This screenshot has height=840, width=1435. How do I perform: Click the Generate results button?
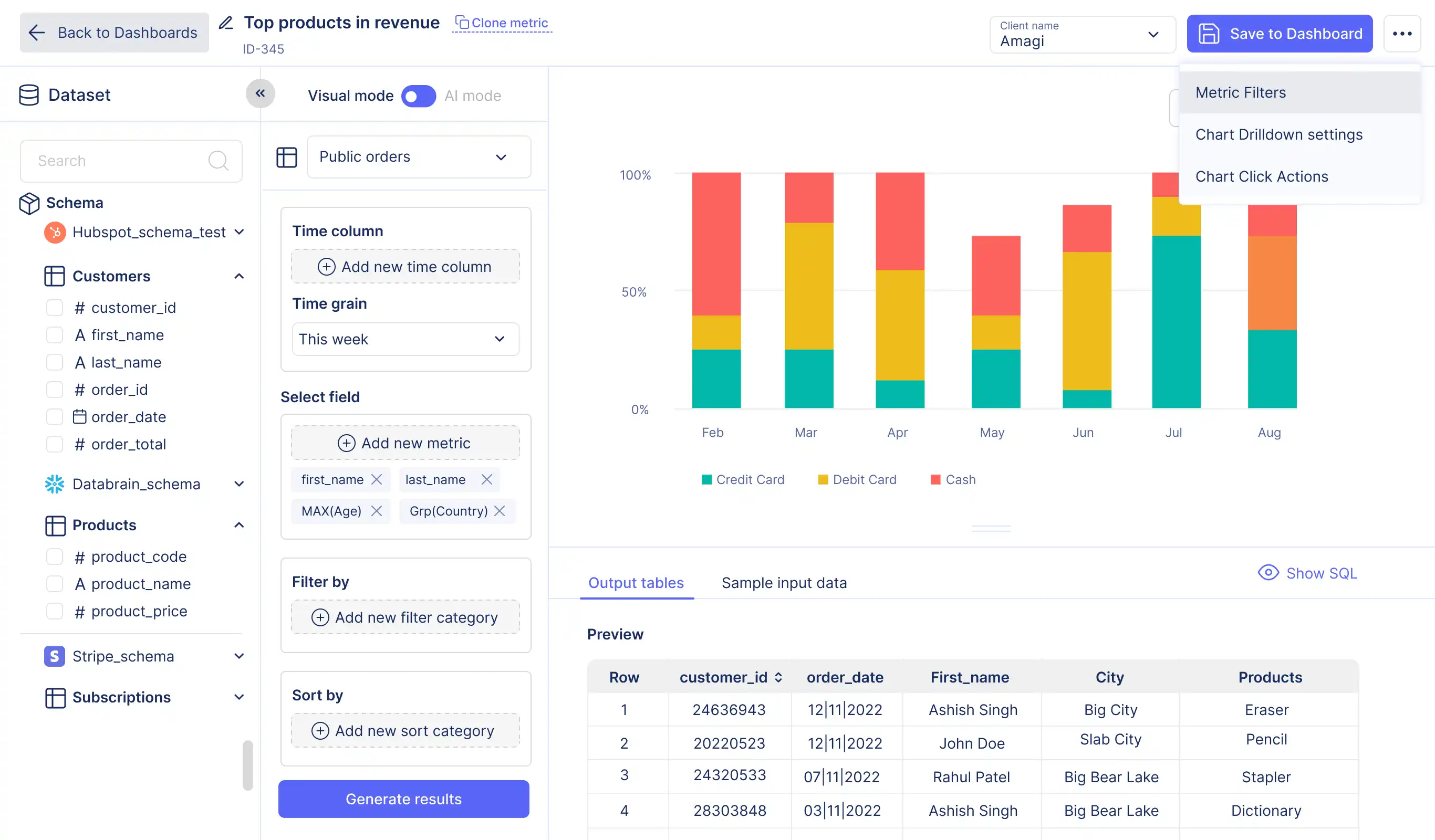404,799
